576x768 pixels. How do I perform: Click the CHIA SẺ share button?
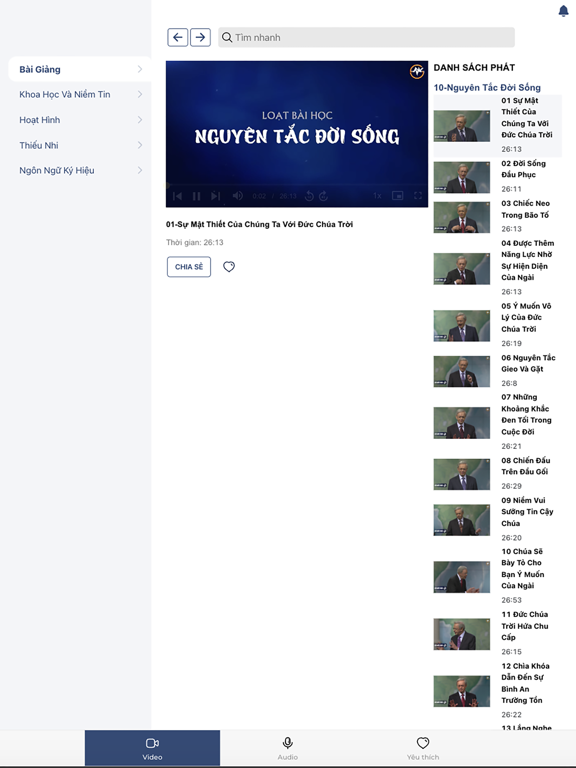189,267
